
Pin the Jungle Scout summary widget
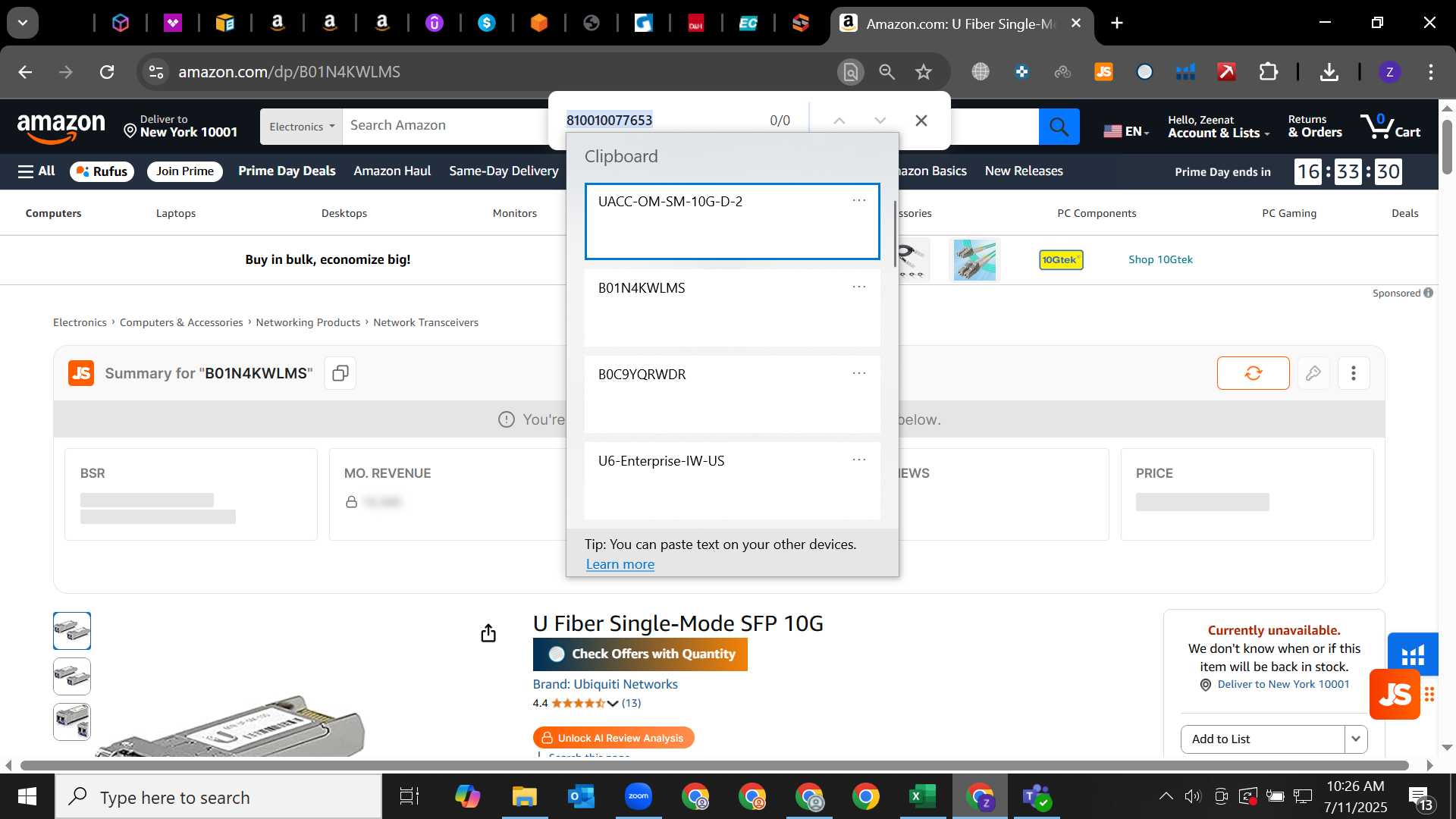1313,373
